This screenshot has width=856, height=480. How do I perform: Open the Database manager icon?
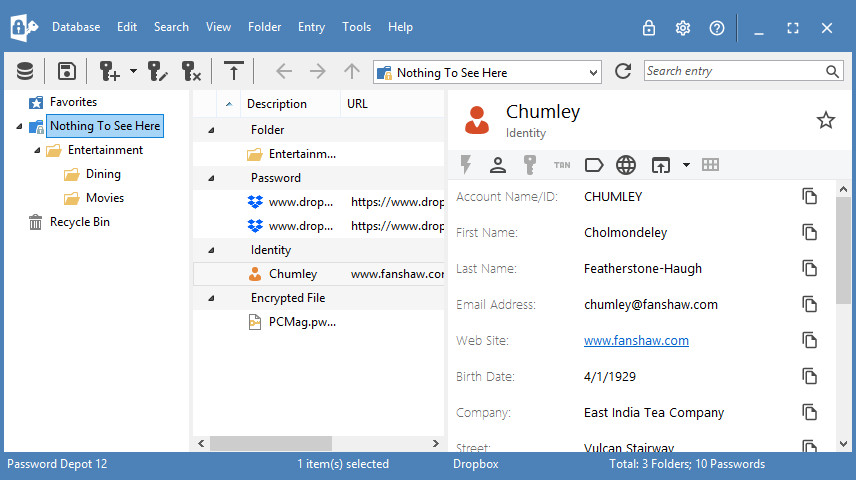pos(25,72)
